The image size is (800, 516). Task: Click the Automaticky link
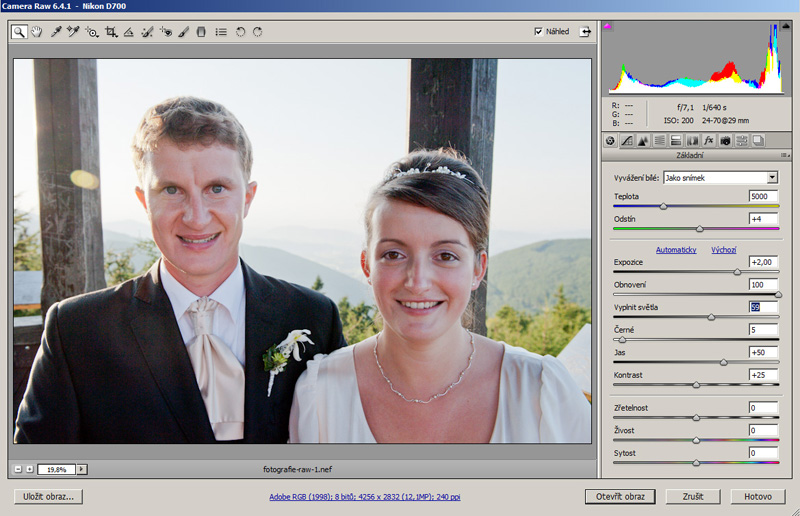tap(676, 249)
